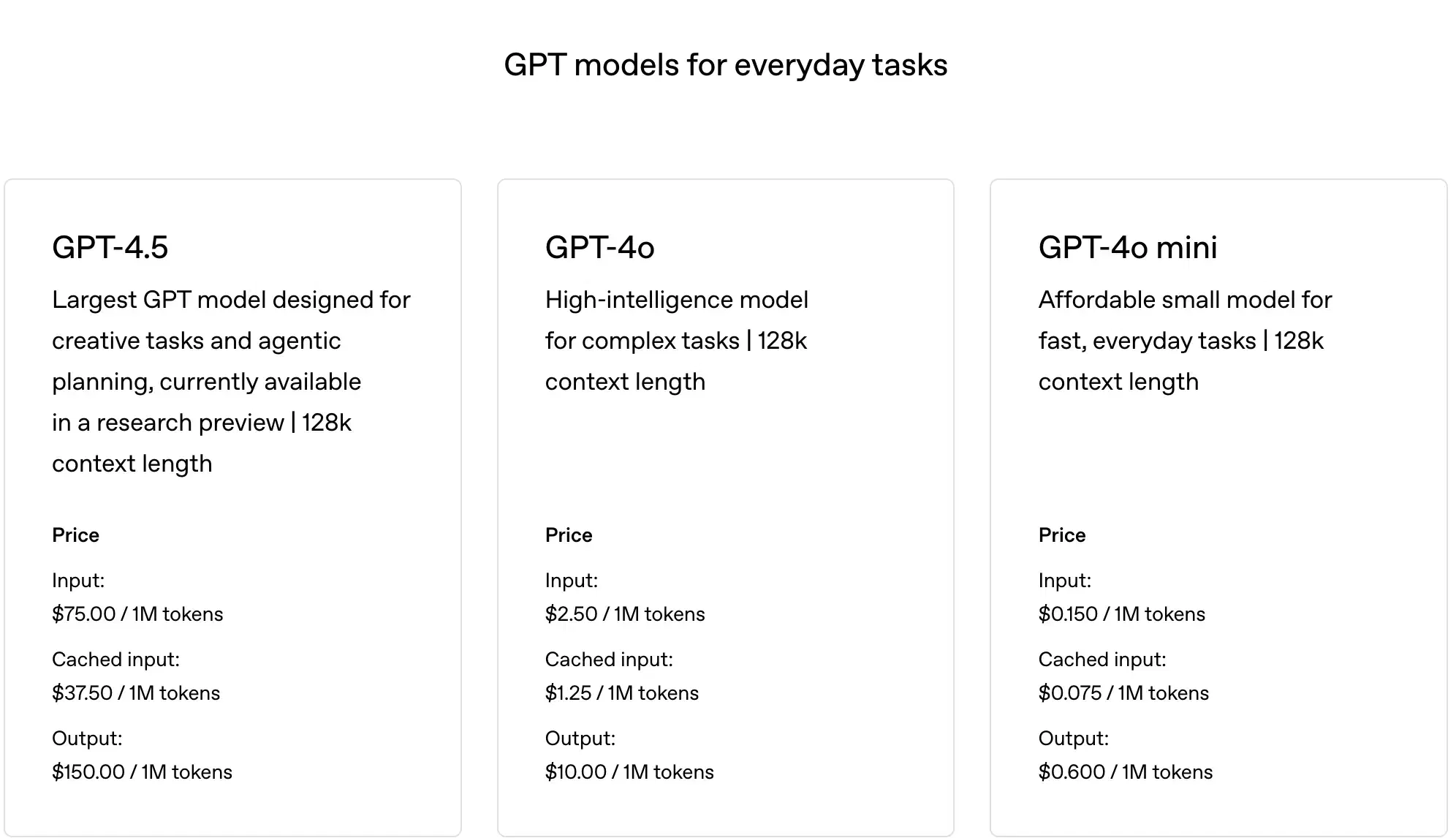Click the $0.150 input price for GPT-4o mini
The height and width of the screenshot is (838, 1456).
tap(1121, 614)
